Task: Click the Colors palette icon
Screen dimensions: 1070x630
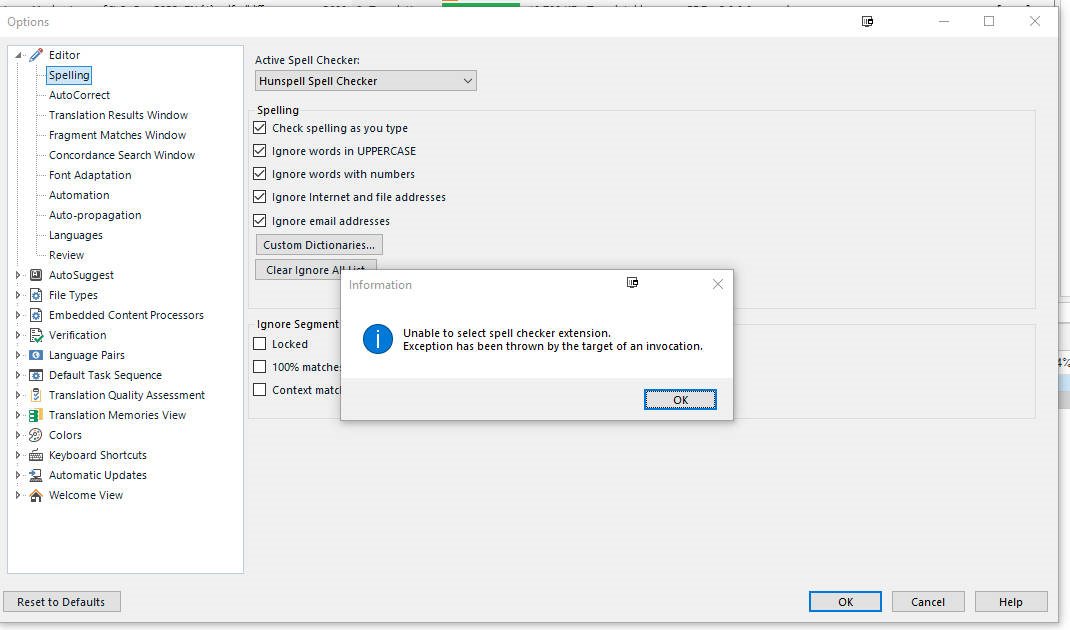Action: (x=36, y=435)
